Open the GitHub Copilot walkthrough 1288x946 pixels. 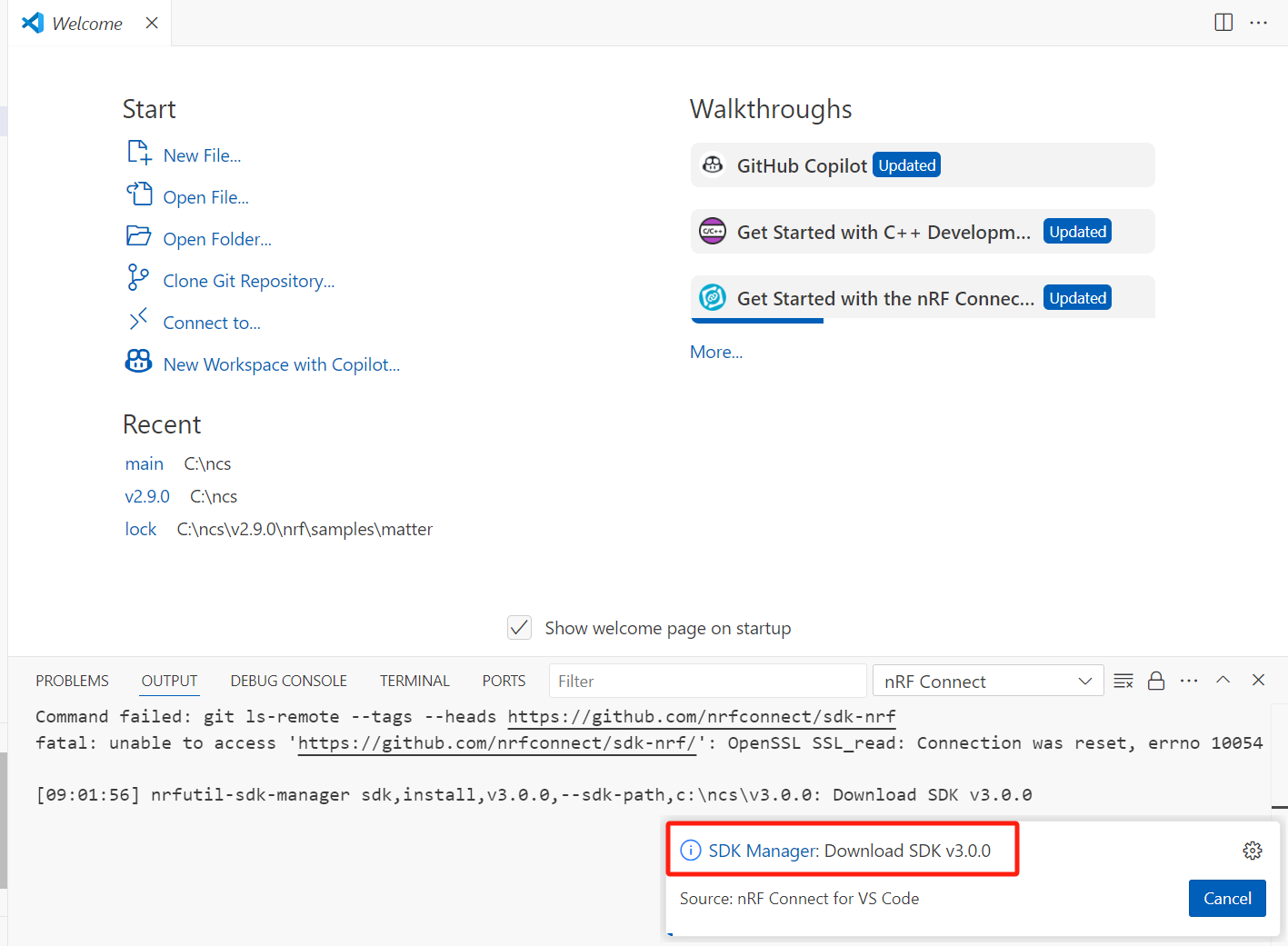click(923, 164)
